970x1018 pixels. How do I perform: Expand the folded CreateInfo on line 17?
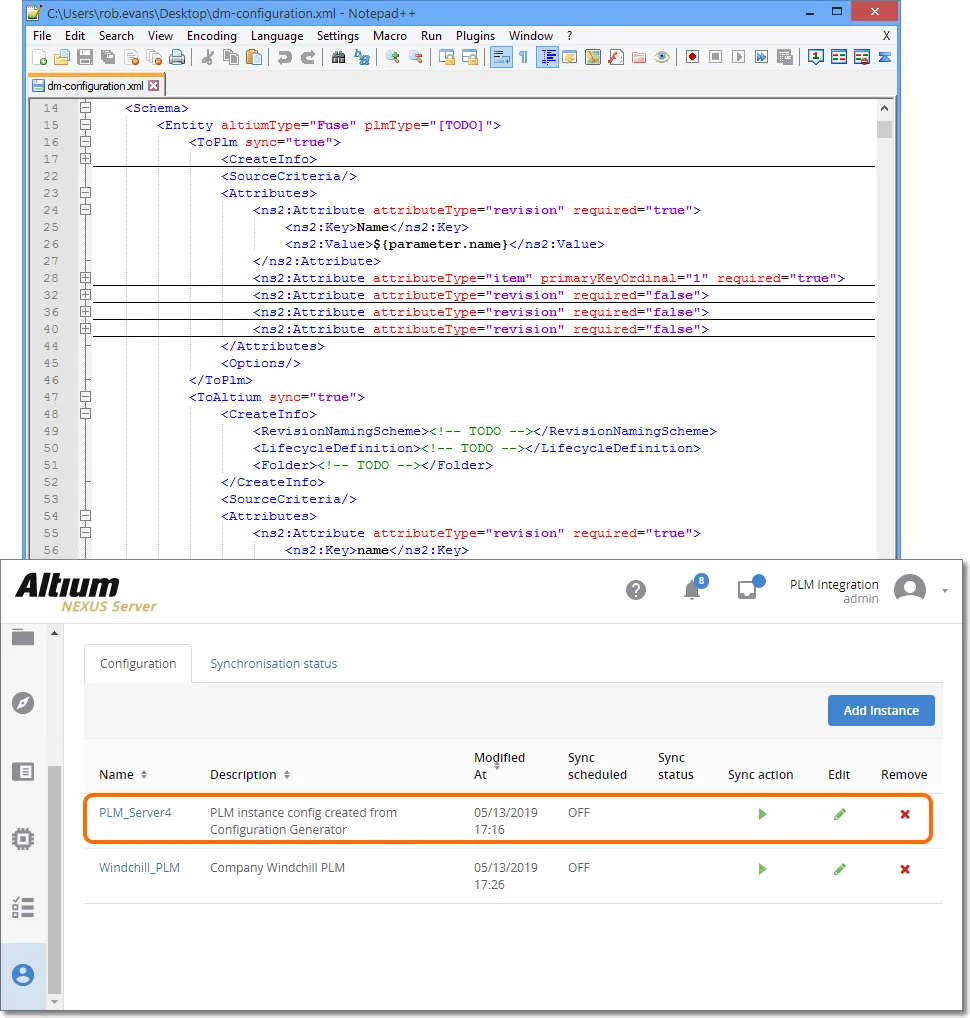(86, 158)
